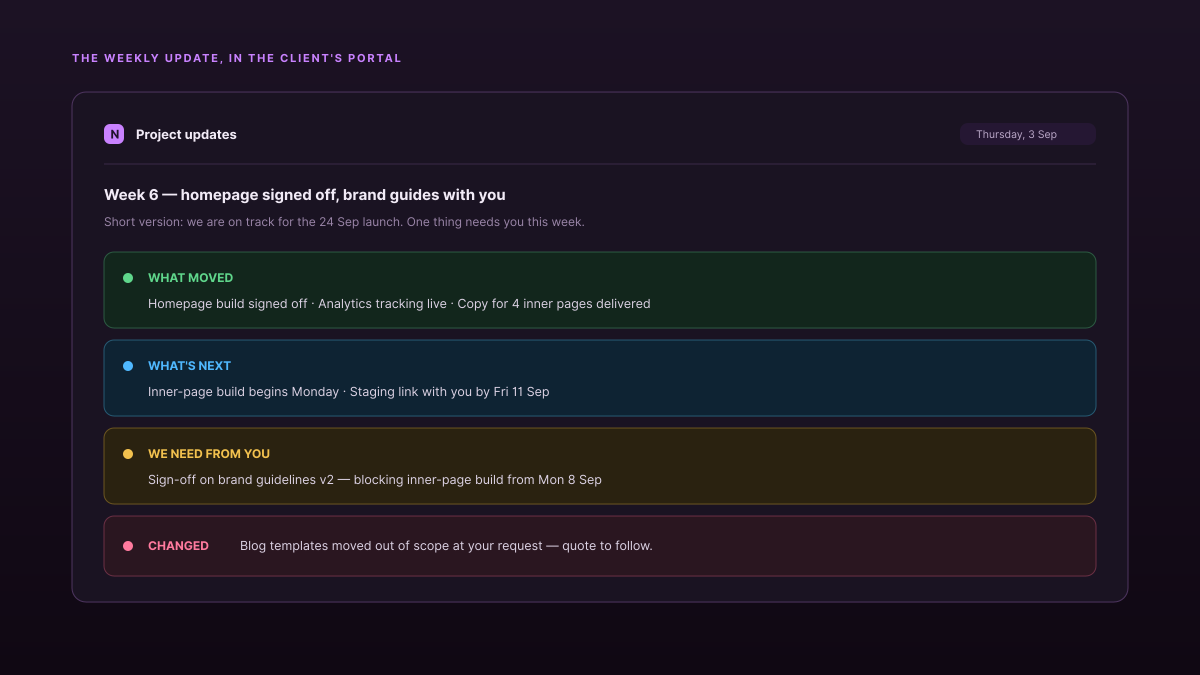Click the "WHAT'S NEXT" label
1200x675 pixels.
[189, 366]
